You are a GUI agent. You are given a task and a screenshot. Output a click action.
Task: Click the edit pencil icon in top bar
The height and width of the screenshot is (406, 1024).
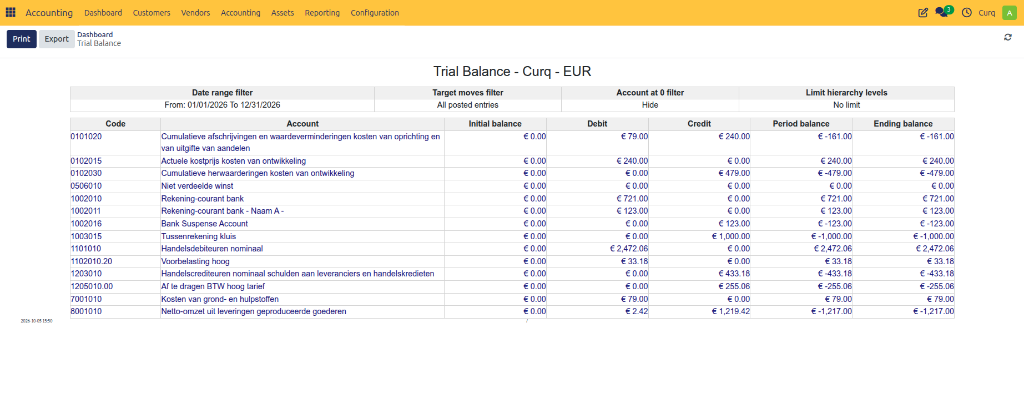[923, 12]
